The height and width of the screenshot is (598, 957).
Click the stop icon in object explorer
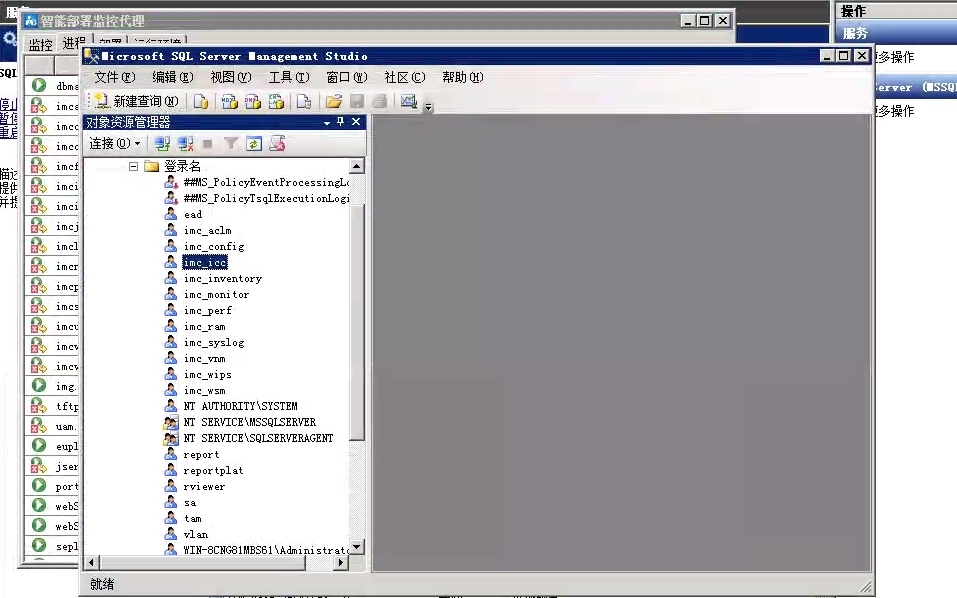click(208, 144)
